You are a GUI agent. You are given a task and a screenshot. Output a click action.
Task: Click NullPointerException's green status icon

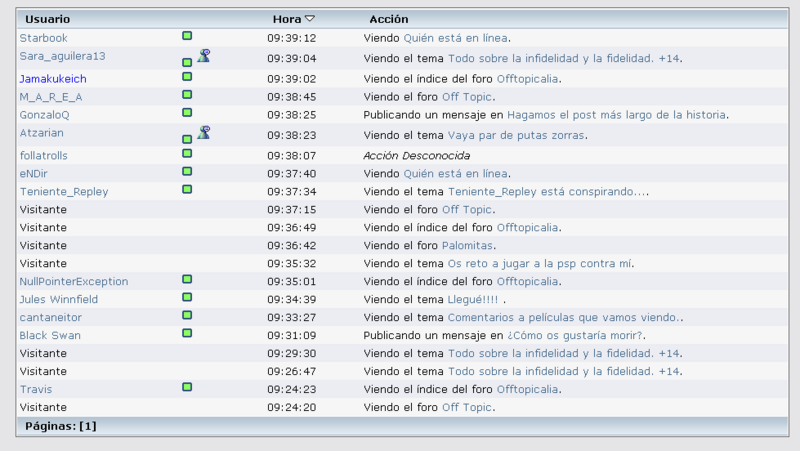coord(187,279)
